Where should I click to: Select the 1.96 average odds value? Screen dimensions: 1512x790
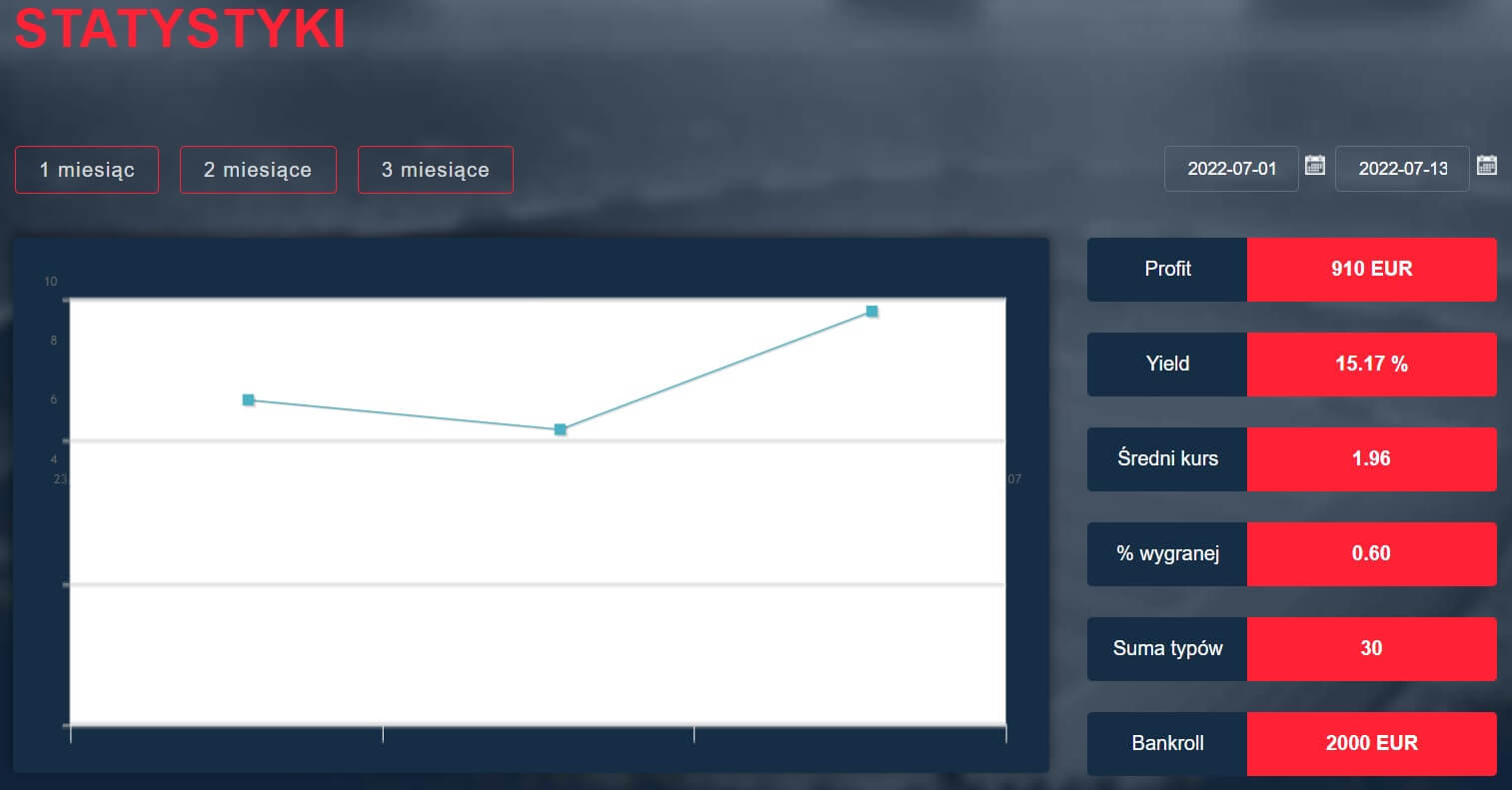1371,458
